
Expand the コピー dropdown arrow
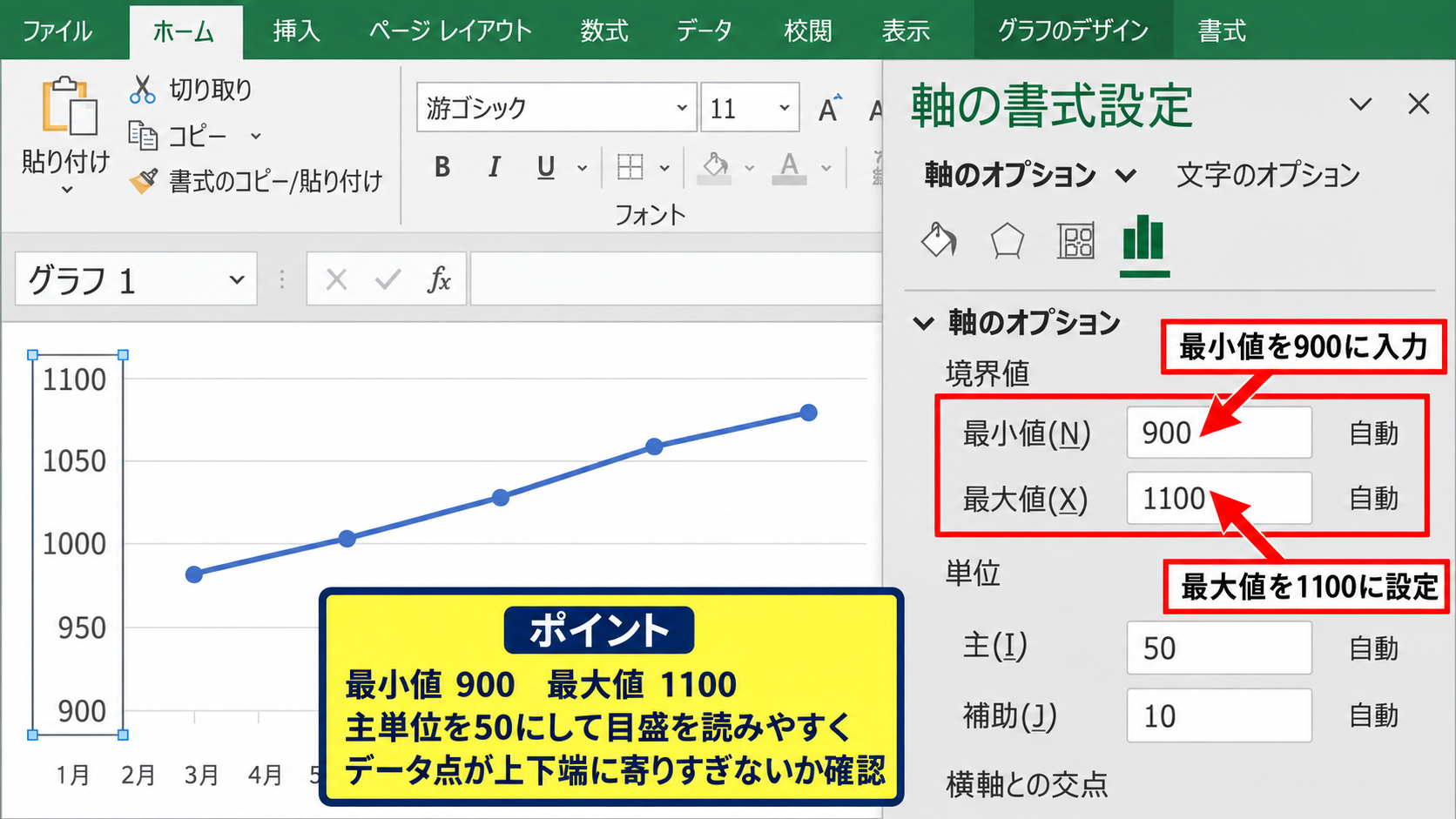255,136
